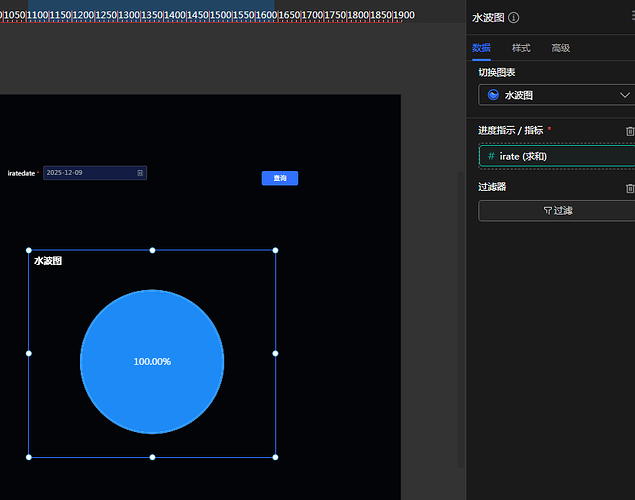Delete the 进度指示 / 指标 field via trash icon

(629, 131)
